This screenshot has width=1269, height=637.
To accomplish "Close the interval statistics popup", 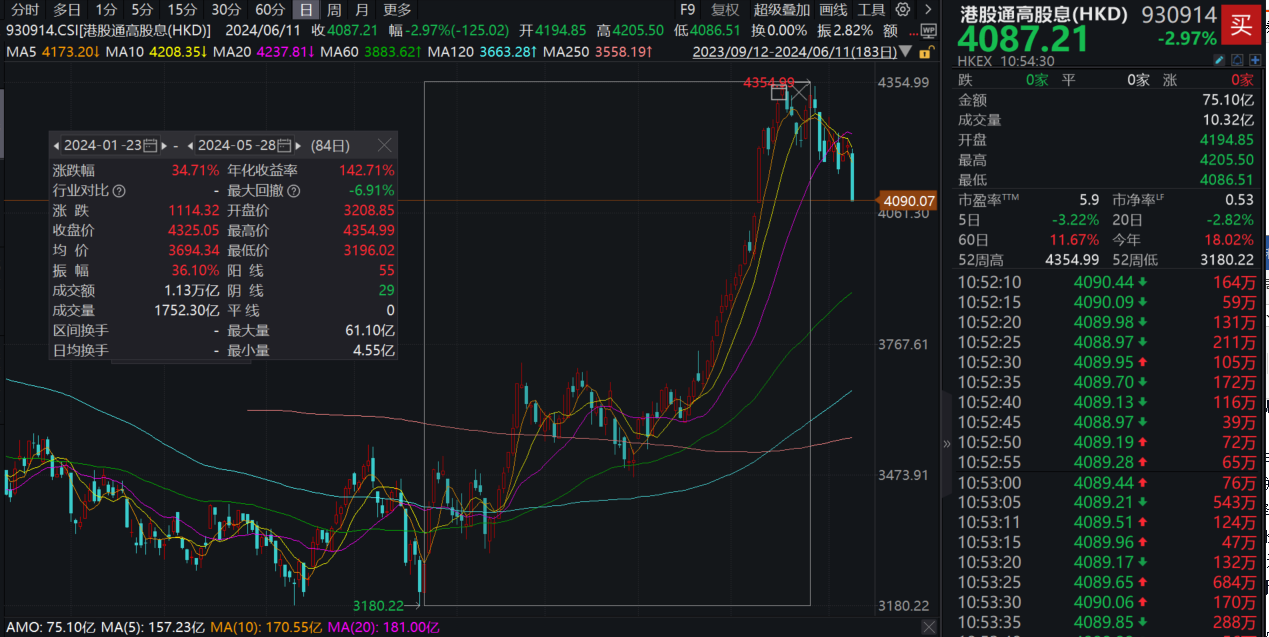I will tap(384, 145).
